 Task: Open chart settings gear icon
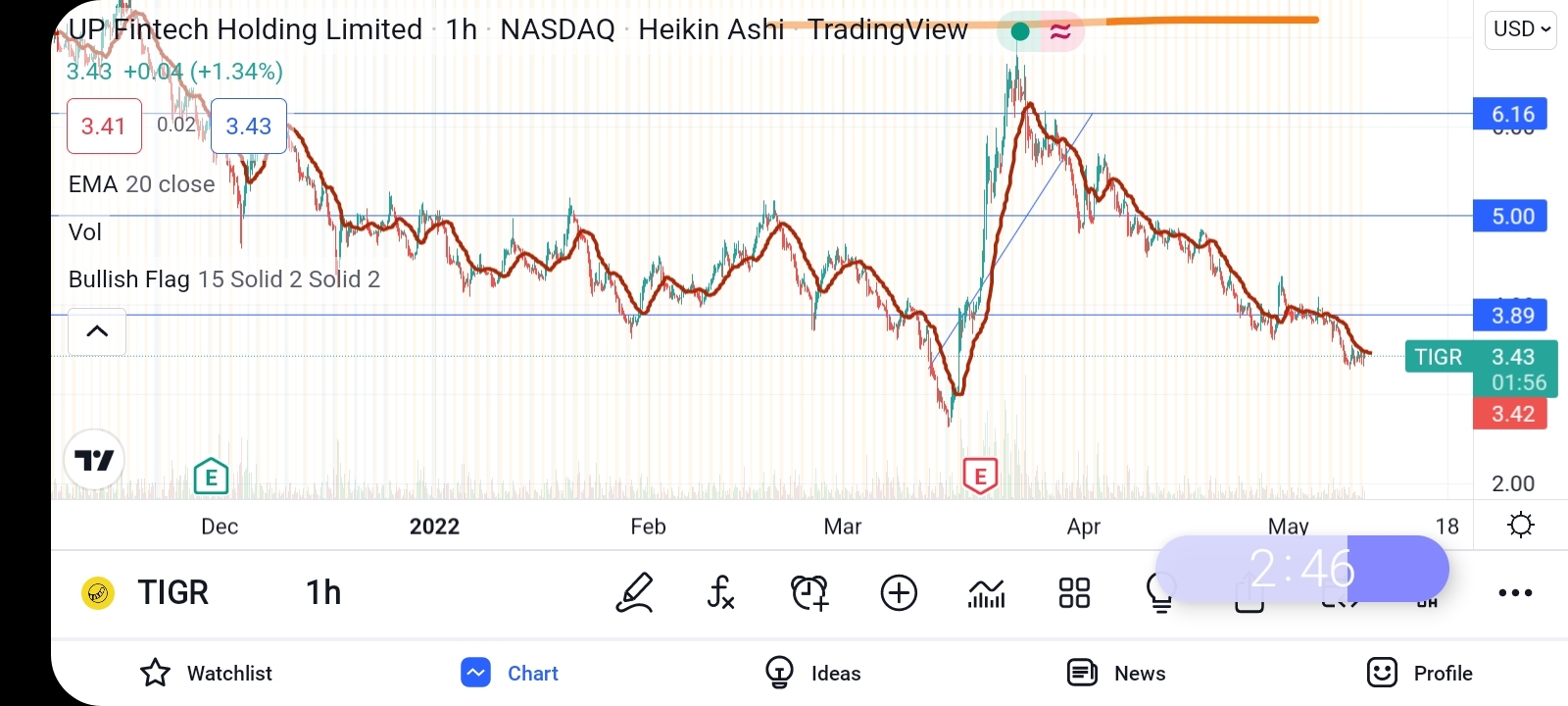(x=1521, y=526)
